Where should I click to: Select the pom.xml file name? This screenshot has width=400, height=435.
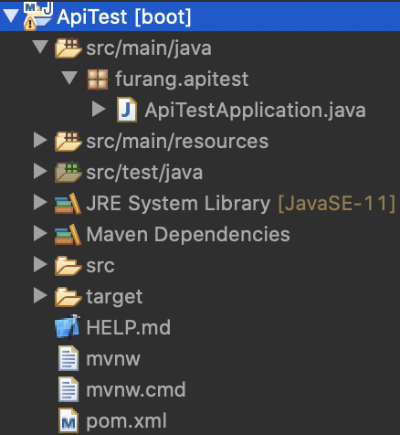coord(126,422)
